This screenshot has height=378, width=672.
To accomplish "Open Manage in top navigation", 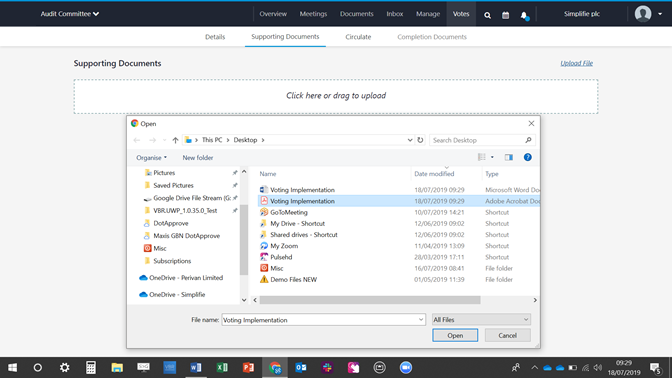I will click(428, 14).
